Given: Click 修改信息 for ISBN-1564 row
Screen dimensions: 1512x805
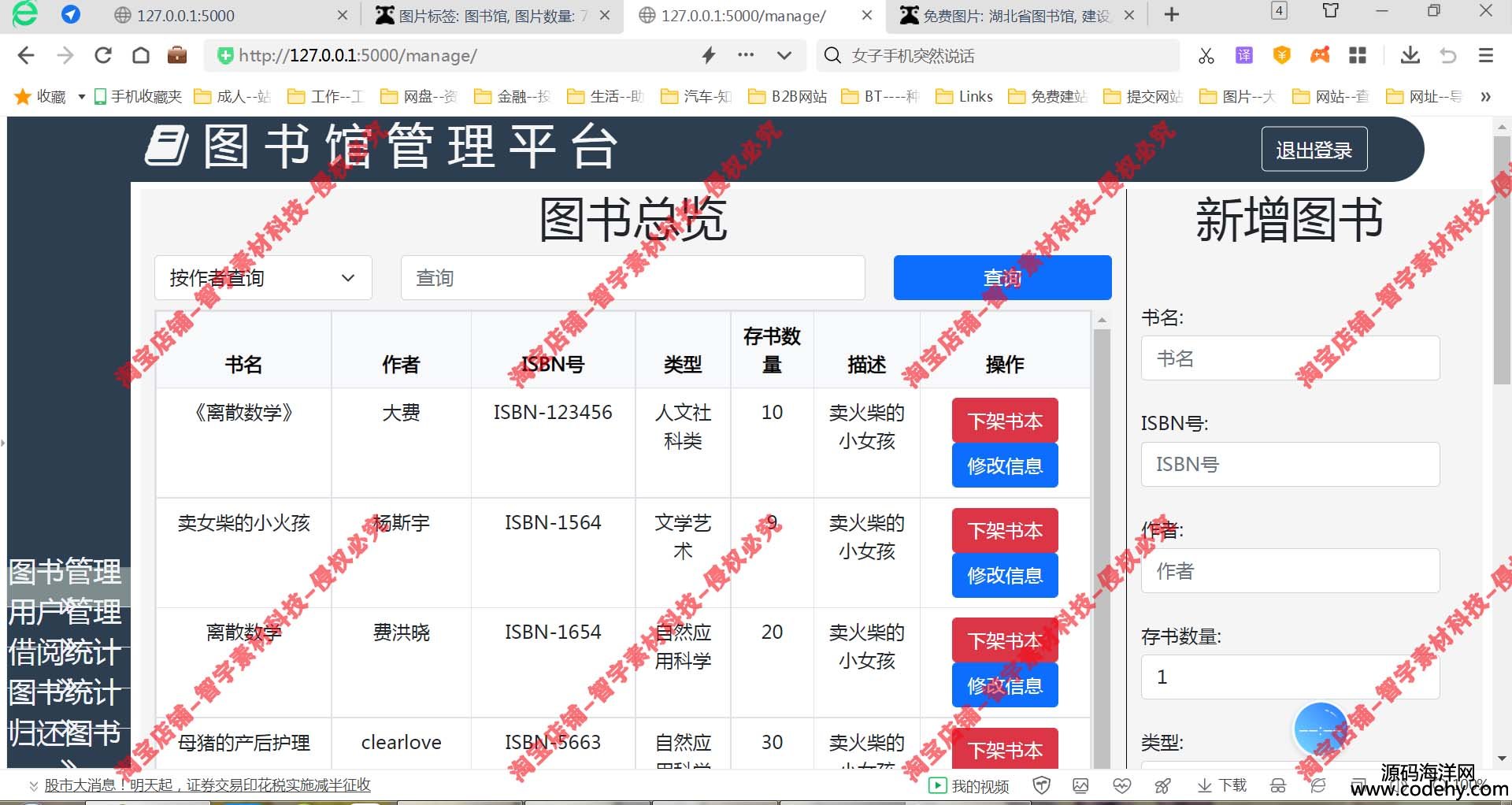Looking at the screenshot, I should [1005, 575].
